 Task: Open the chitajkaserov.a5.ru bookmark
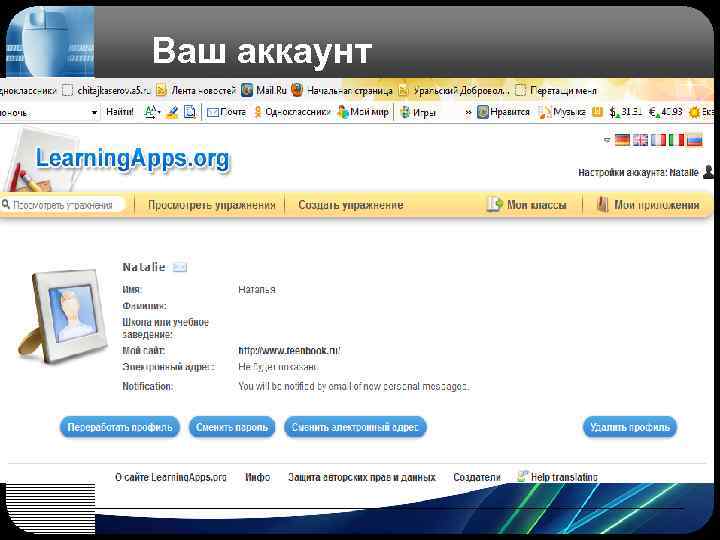[107, 90]
